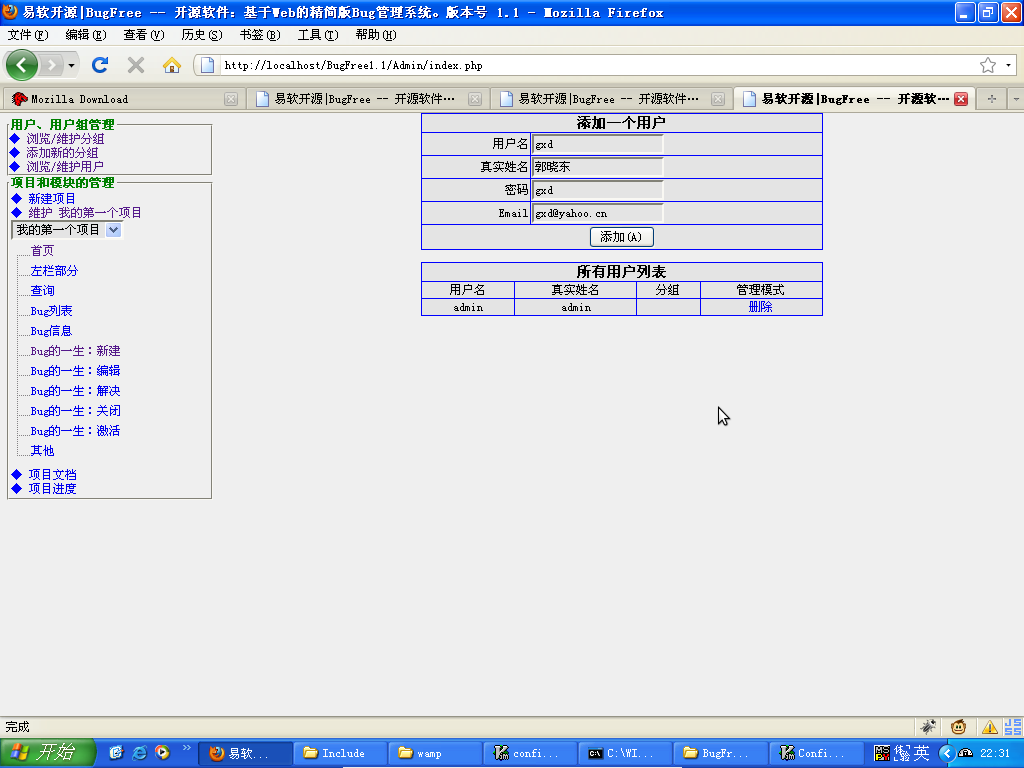Close the Mozilla Download tab
Viewport: 1024px width, 768px height.
(231, 99)
